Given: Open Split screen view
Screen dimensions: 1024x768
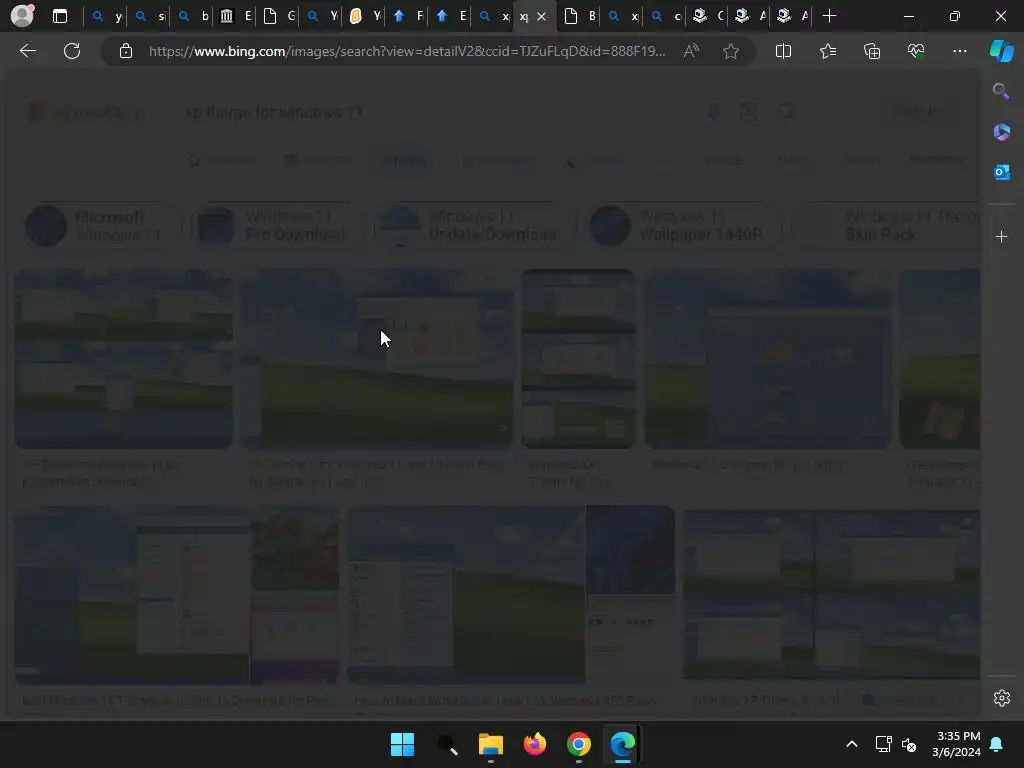Looking at the screenshot, I should [783, 51].
